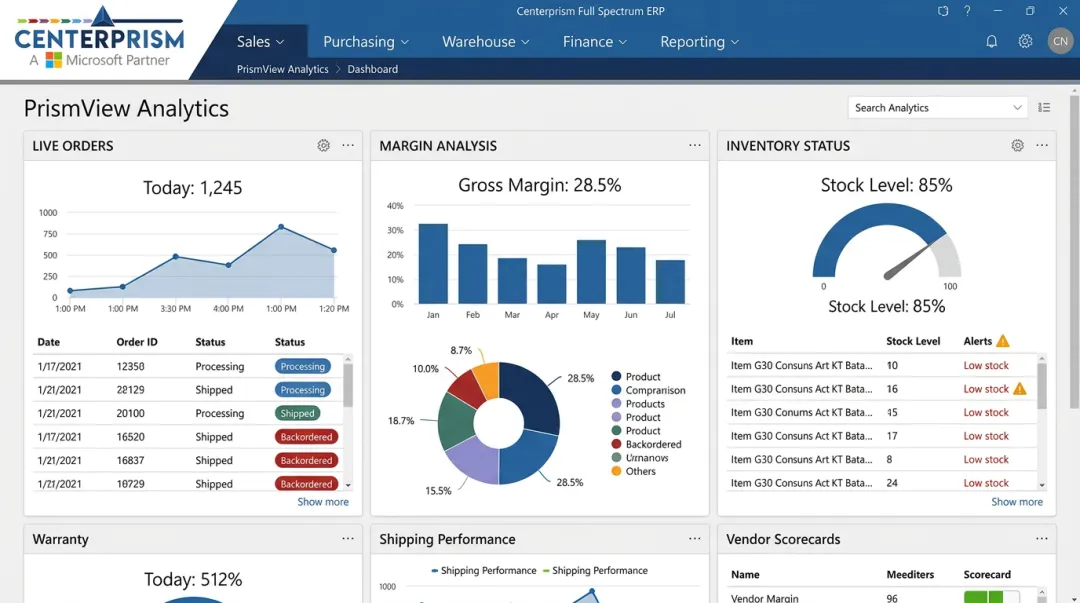This screenshot has height=603, width=1080.
Task: Open the Search Analytics dropdown
Action: coord(937,108)
